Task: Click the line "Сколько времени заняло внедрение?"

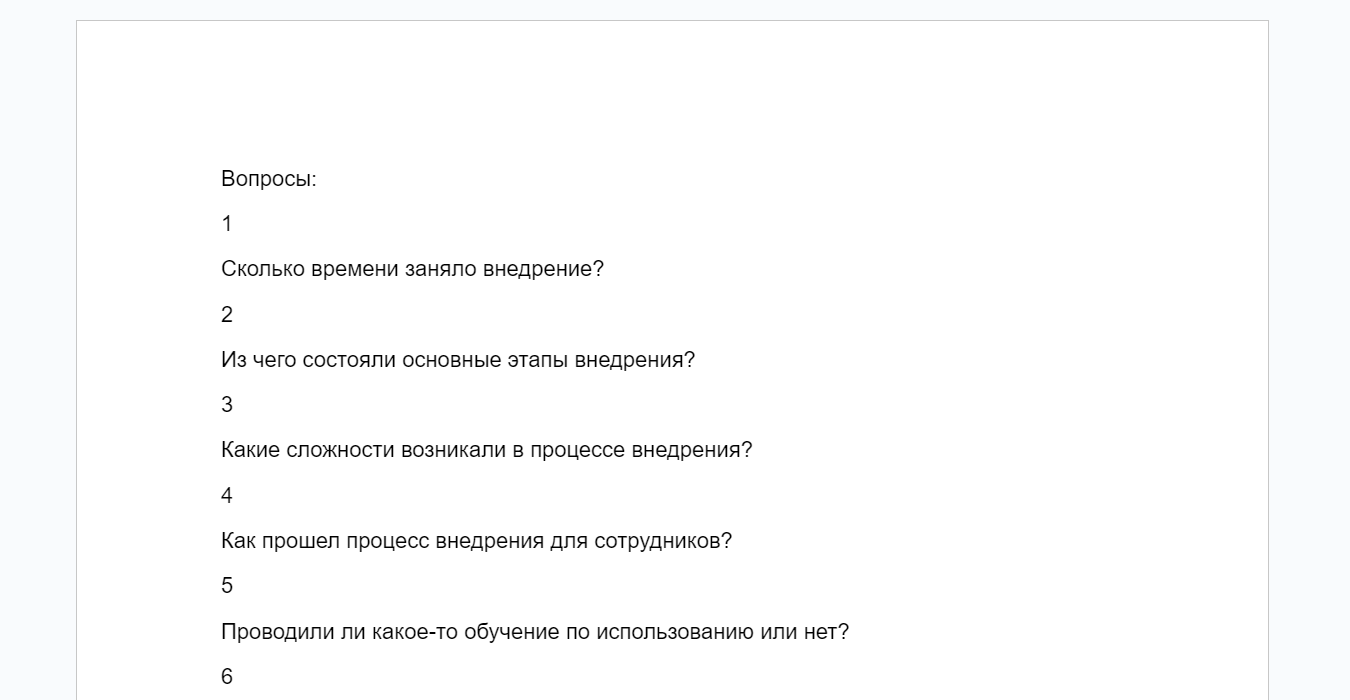Action: click(412, 270)
